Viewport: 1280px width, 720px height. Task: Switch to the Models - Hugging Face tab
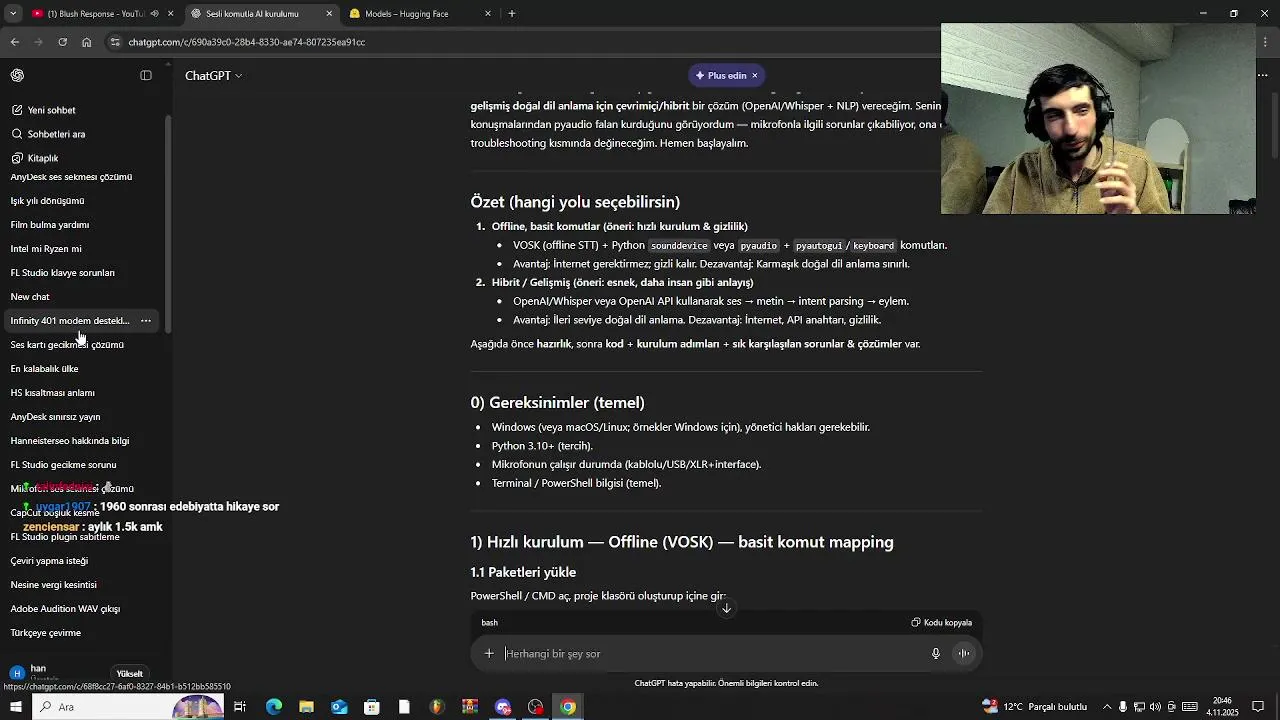(x=420, y=14)
